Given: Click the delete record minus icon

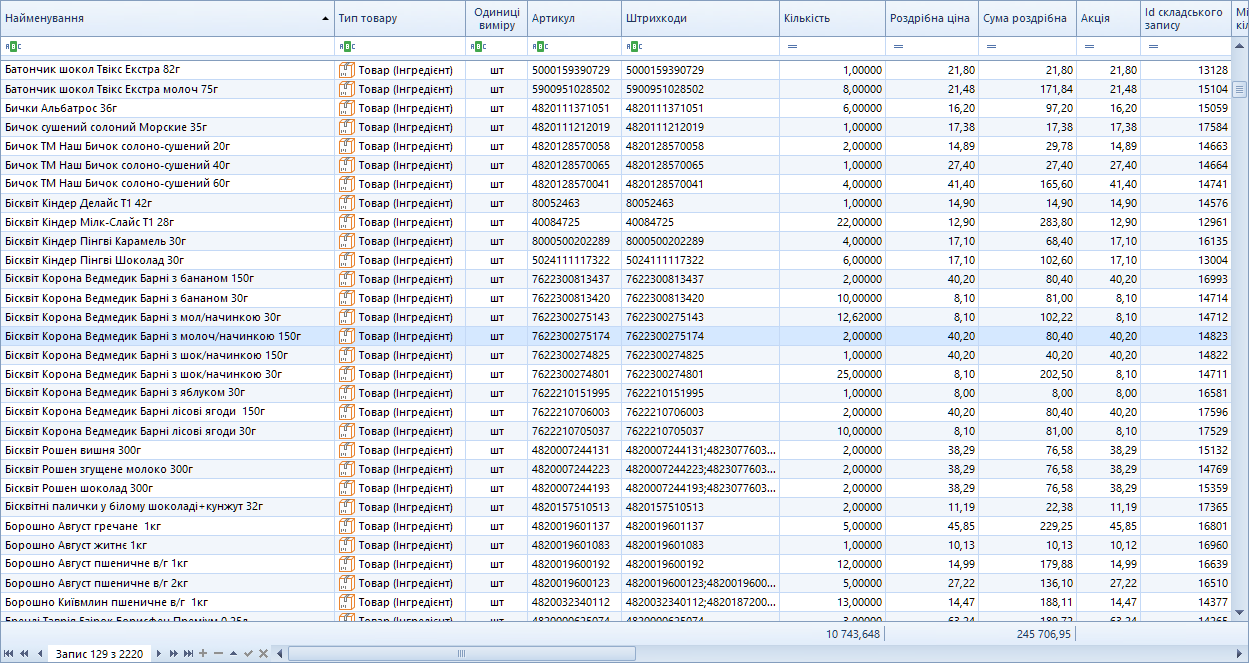Looking at the screenshot, I should coord(218,653).
